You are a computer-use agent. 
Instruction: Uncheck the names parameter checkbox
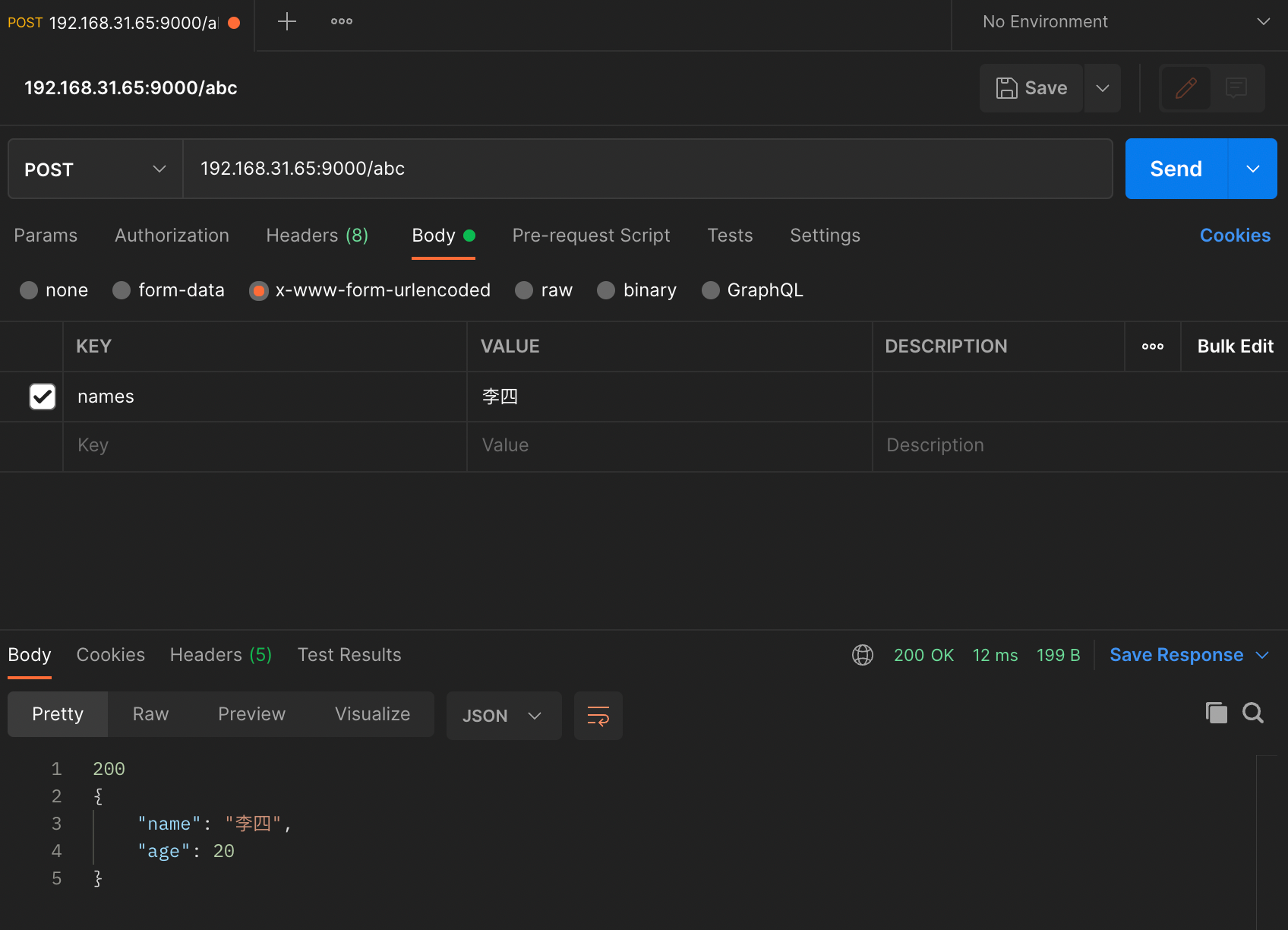tap(43, 397)
